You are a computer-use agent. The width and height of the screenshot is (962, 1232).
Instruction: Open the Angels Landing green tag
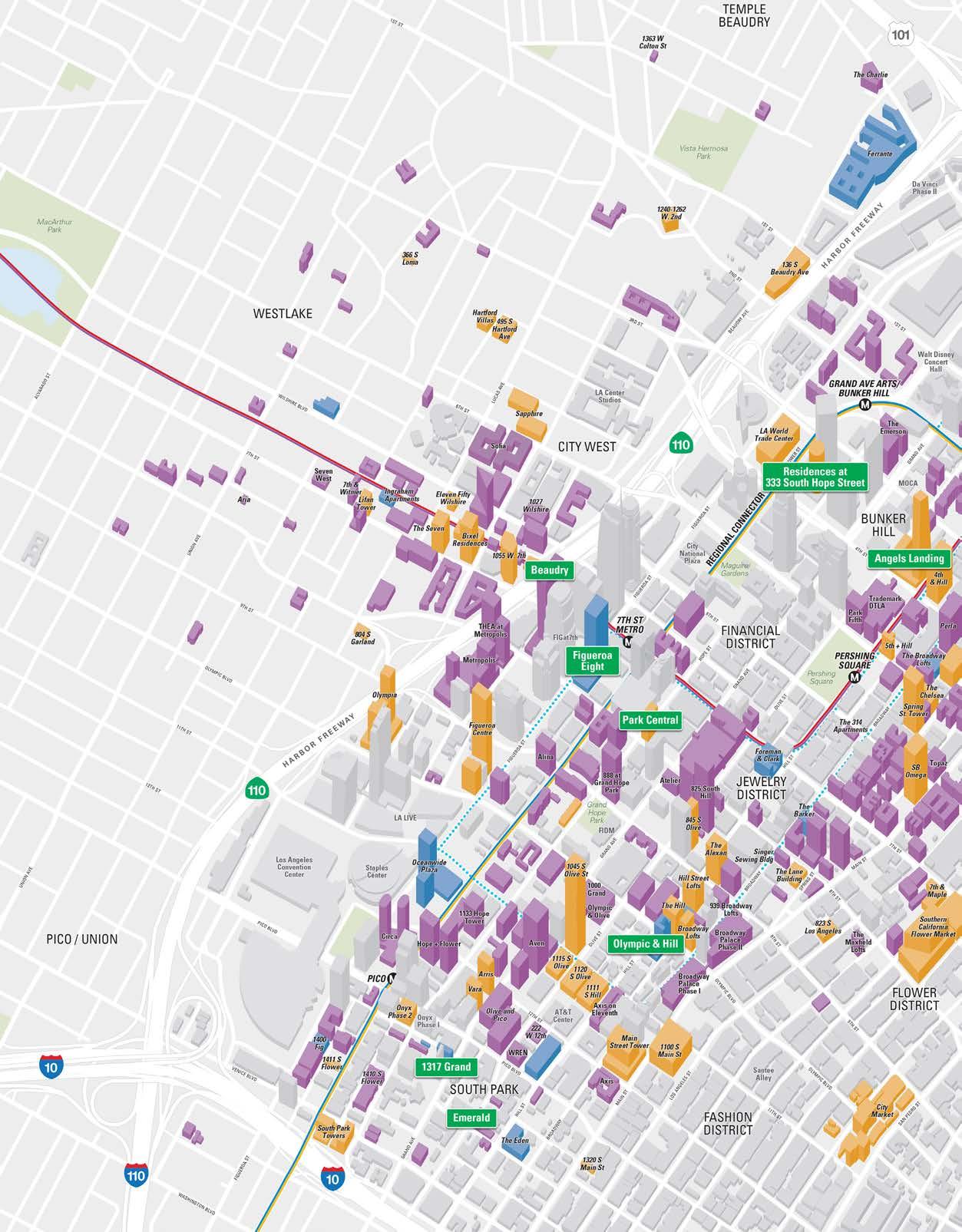(909, 558)
